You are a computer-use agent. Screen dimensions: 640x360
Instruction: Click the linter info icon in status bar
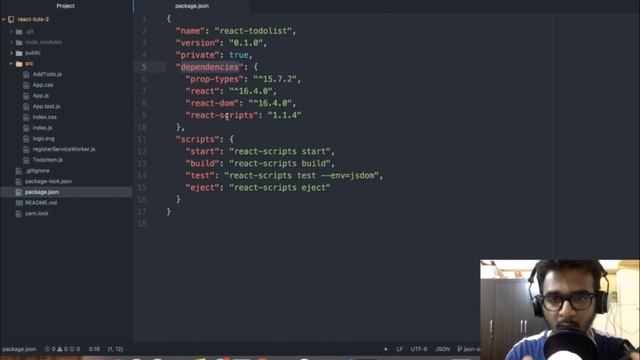pos(72,349)
